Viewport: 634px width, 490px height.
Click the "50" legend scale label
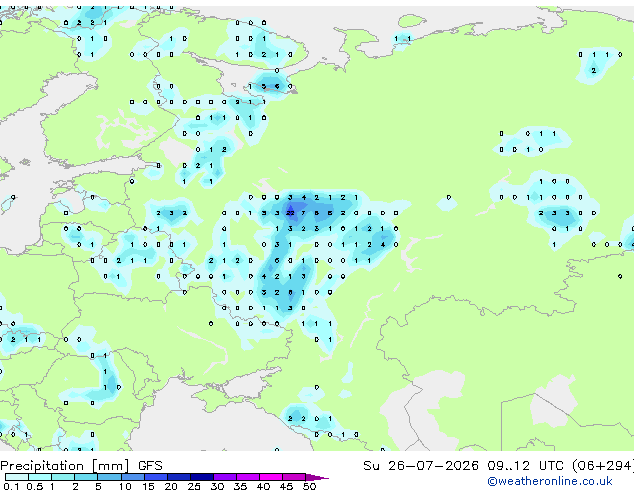tap(309, 486)
